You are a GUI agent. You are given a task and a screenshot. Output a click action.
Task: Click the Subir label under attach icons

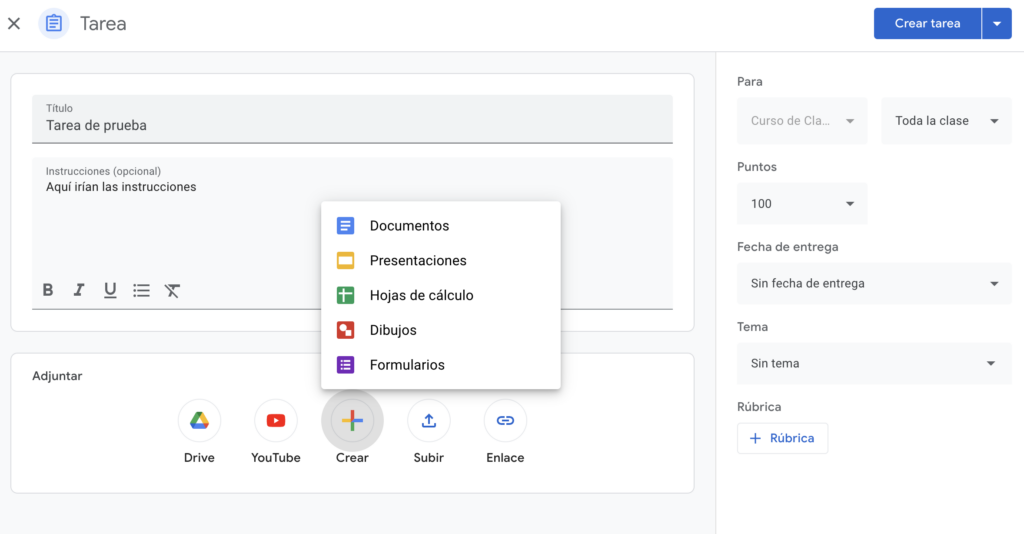pos(428,458)
